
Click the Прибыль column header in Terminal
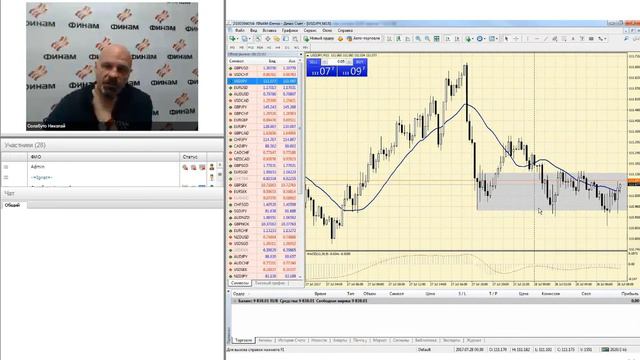click(629, 293)
